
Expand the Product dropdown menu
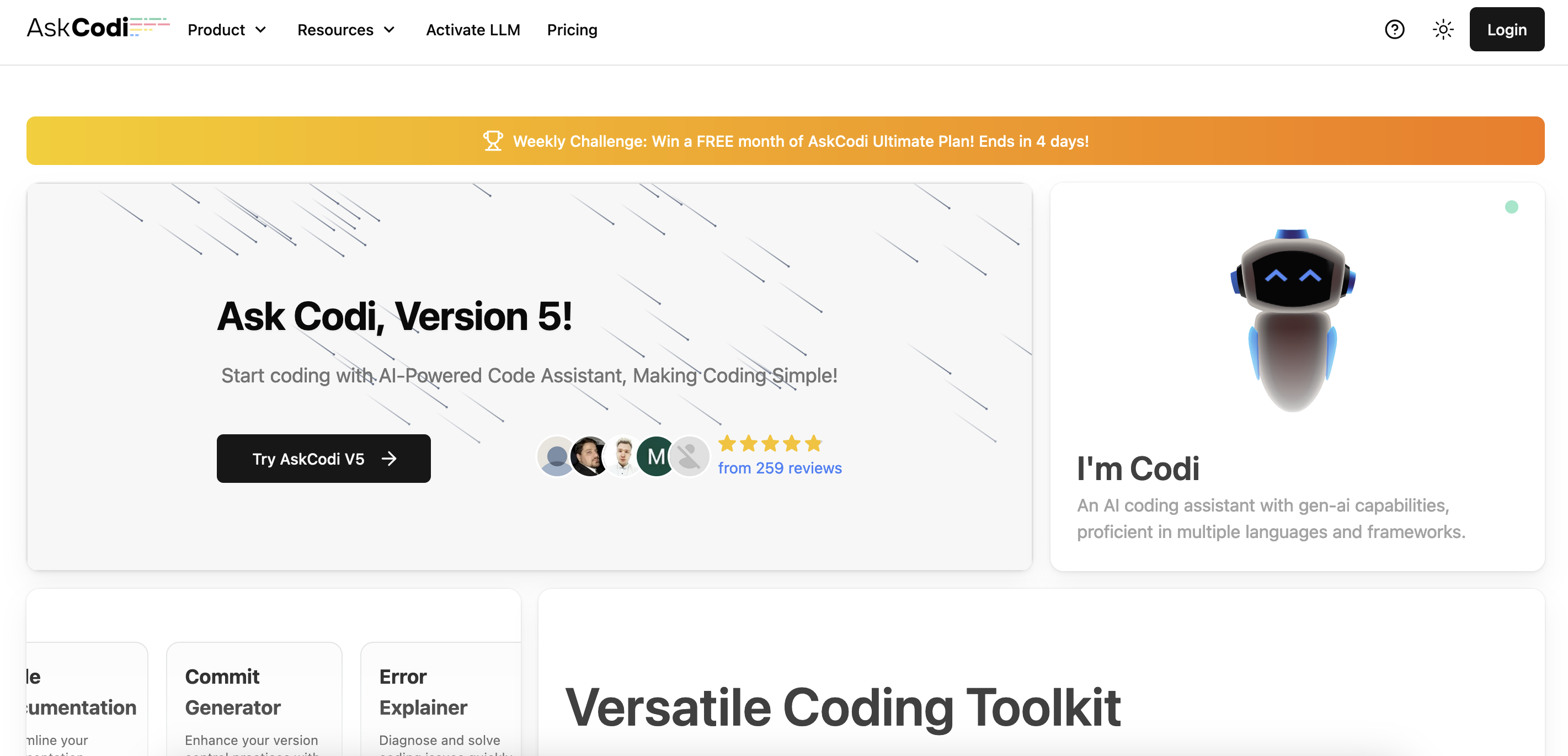(227, 30)
